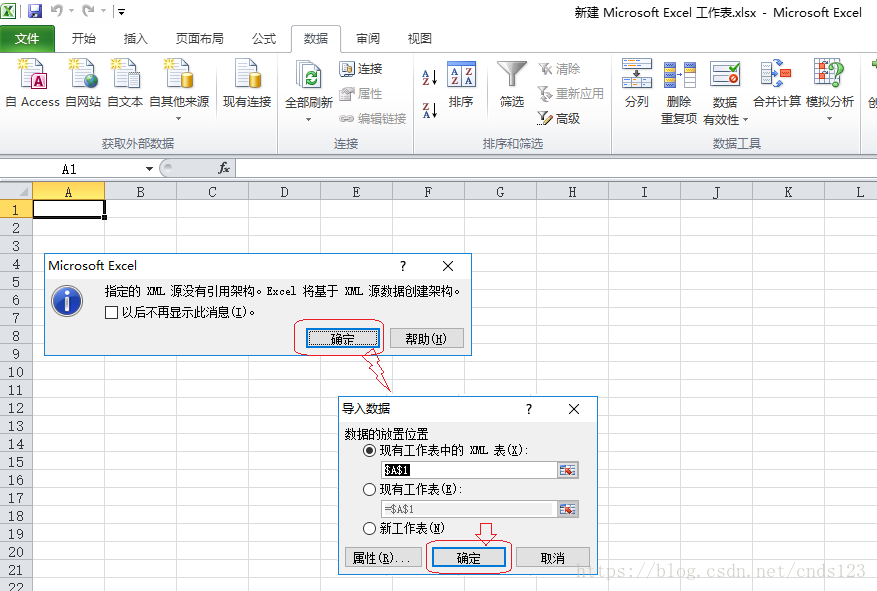Open Advanced filter (高级)
This screenshot has width=877, height=591.
[559, 119]
